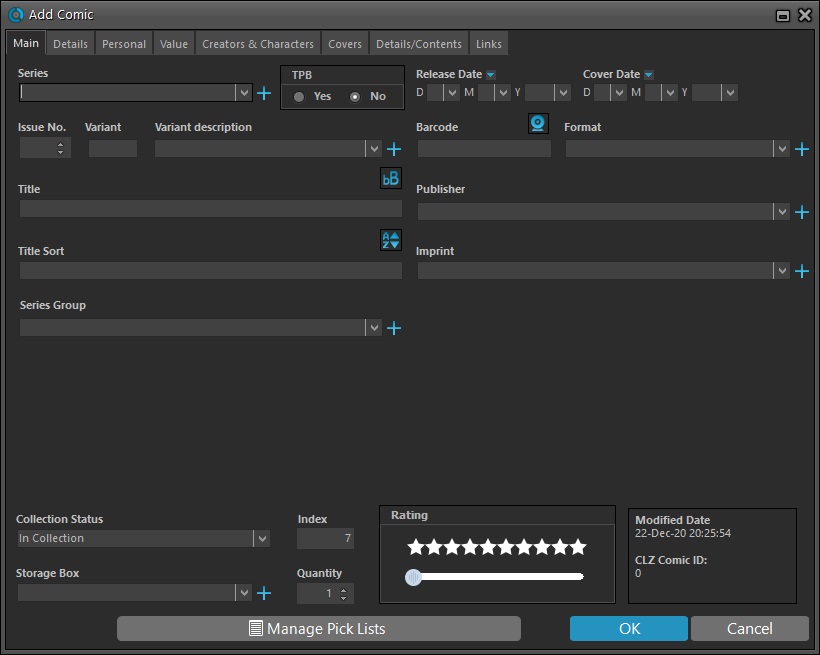Click the Rating slider handle
The image size is (820, 655).
click(413, 577)
